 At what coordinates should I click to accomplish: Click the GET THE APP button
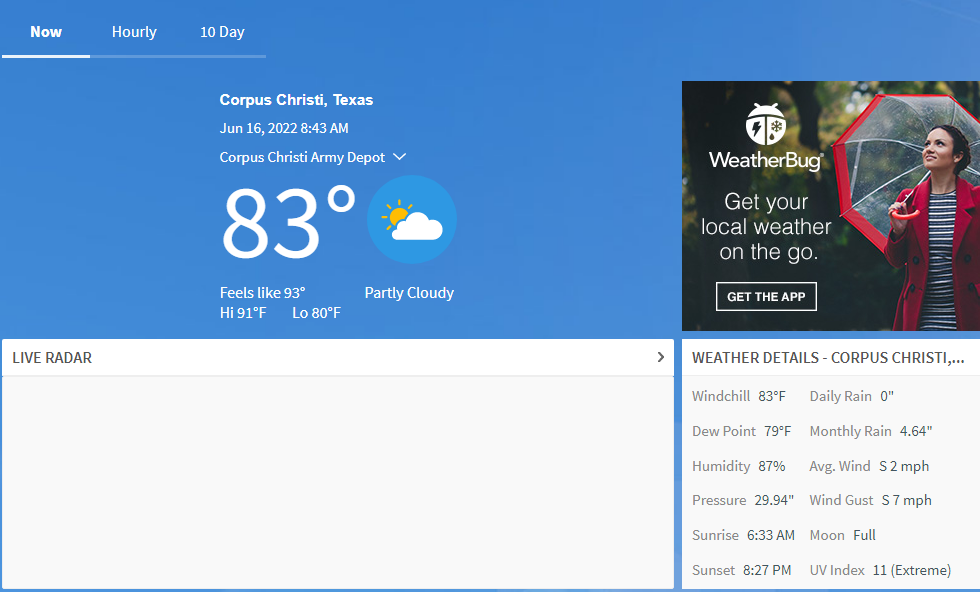(766, 297)
